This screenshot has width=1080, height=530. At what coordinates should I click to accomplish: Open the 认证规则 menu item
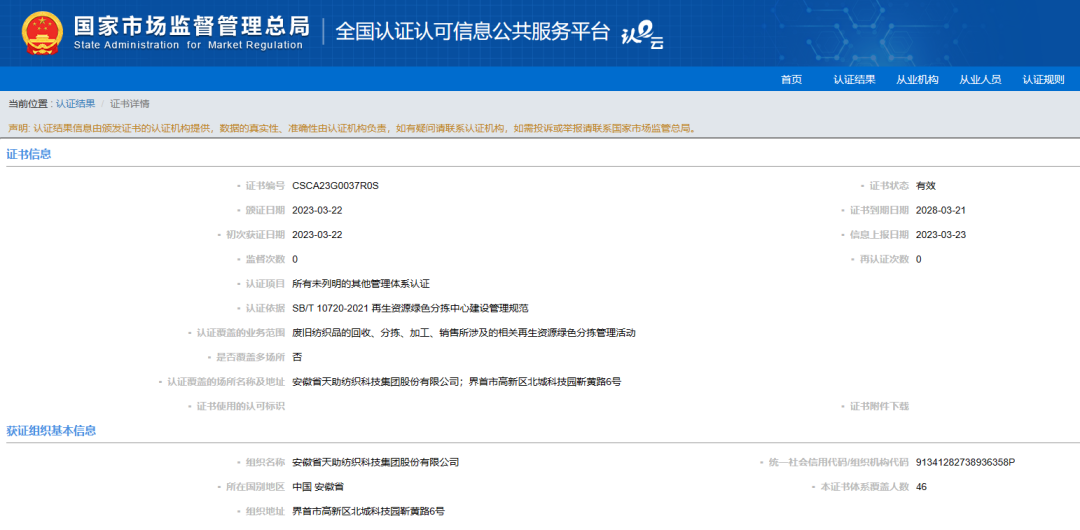[1043, 79]
